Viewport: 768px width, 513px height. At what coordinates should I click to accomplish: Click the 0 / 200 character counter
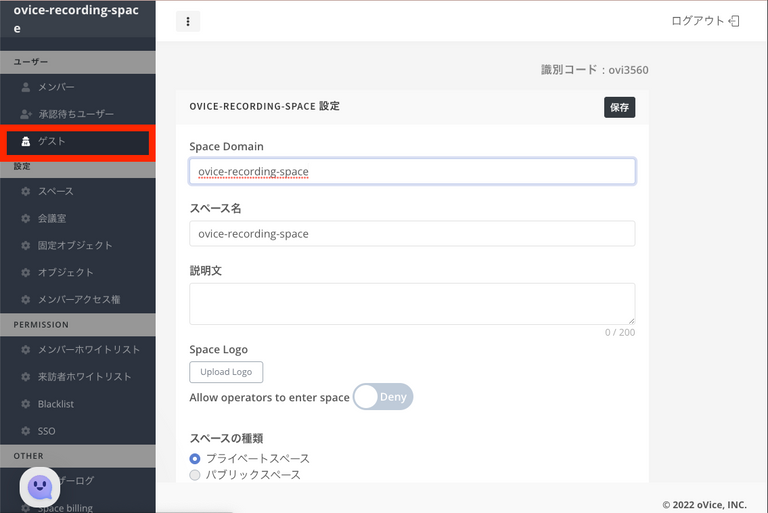pos(620,333)
